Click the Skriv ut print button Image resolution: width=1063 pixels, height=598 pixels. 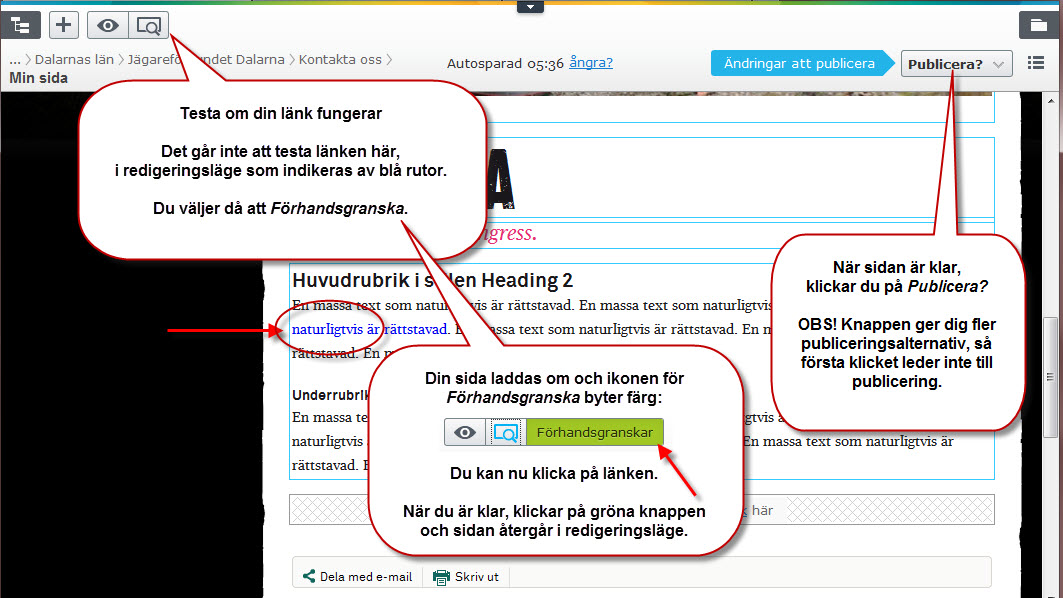click(x=466, y=576)
